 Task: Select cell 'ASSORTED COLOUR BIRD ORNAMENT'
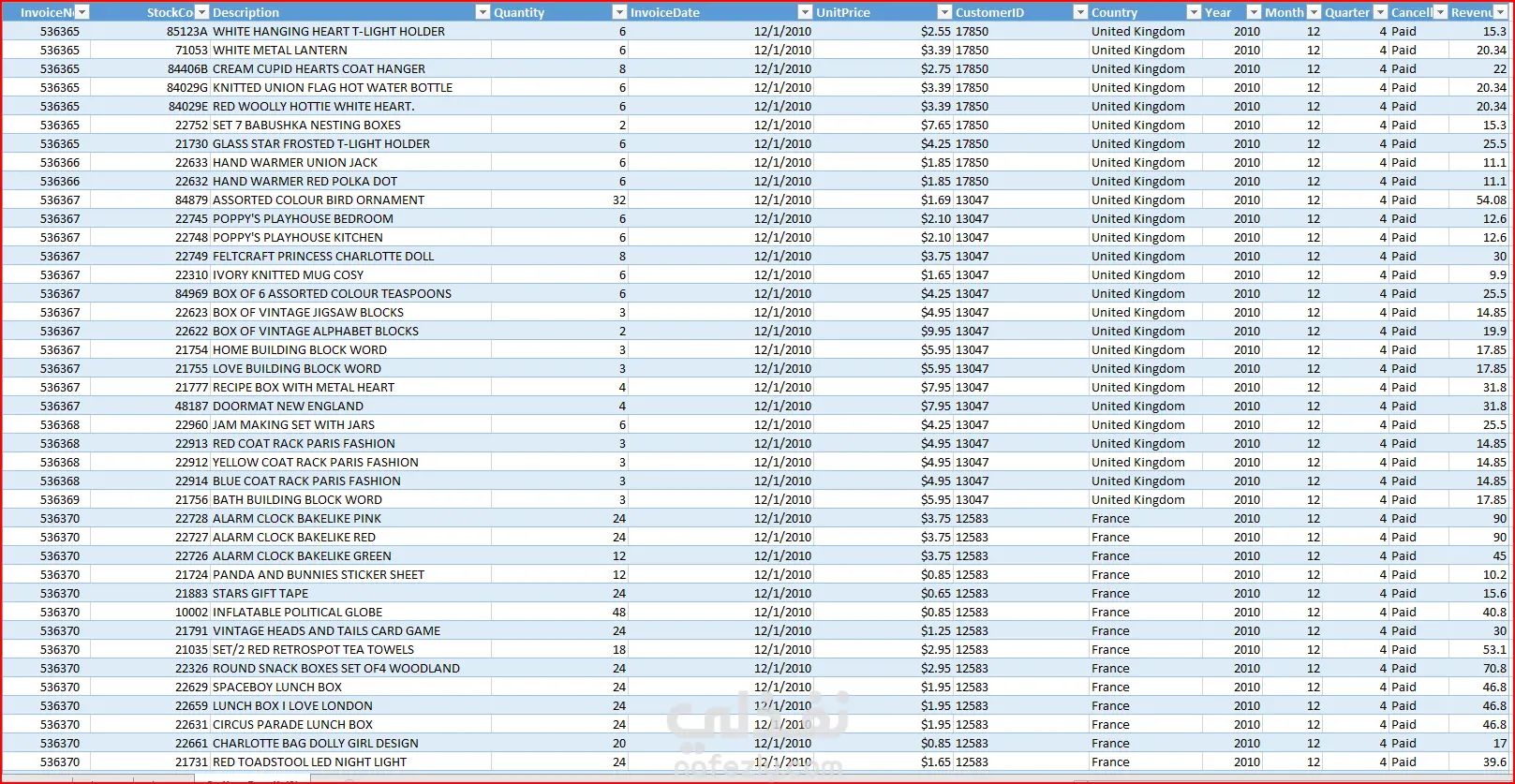click(x=350, y=200)
